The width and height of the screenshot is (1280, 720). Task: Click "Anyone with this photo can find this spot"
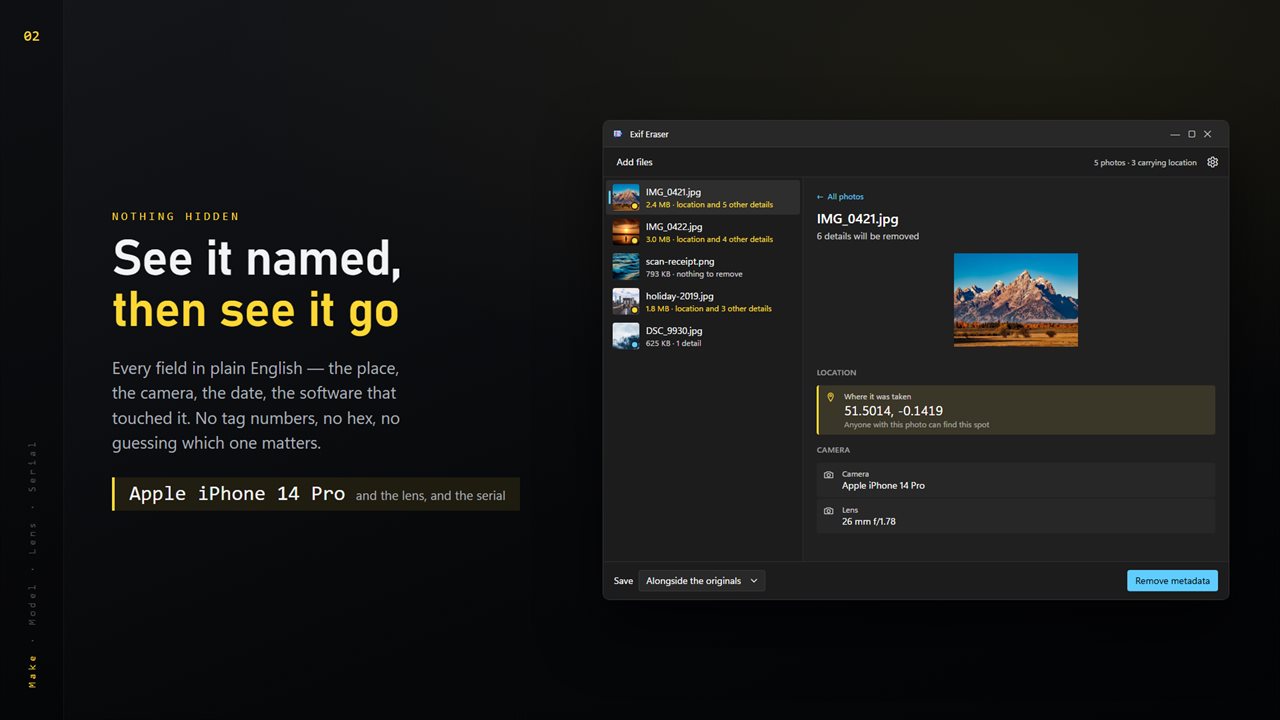[x=917, y=425]
